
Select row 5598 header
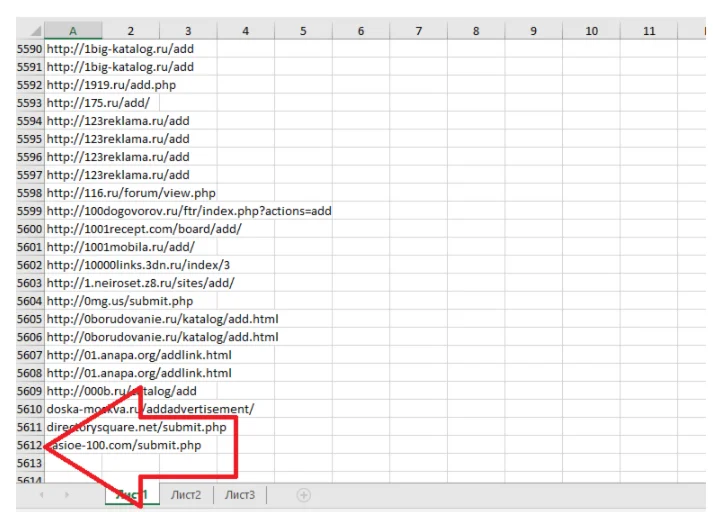[x=30, y=193]
